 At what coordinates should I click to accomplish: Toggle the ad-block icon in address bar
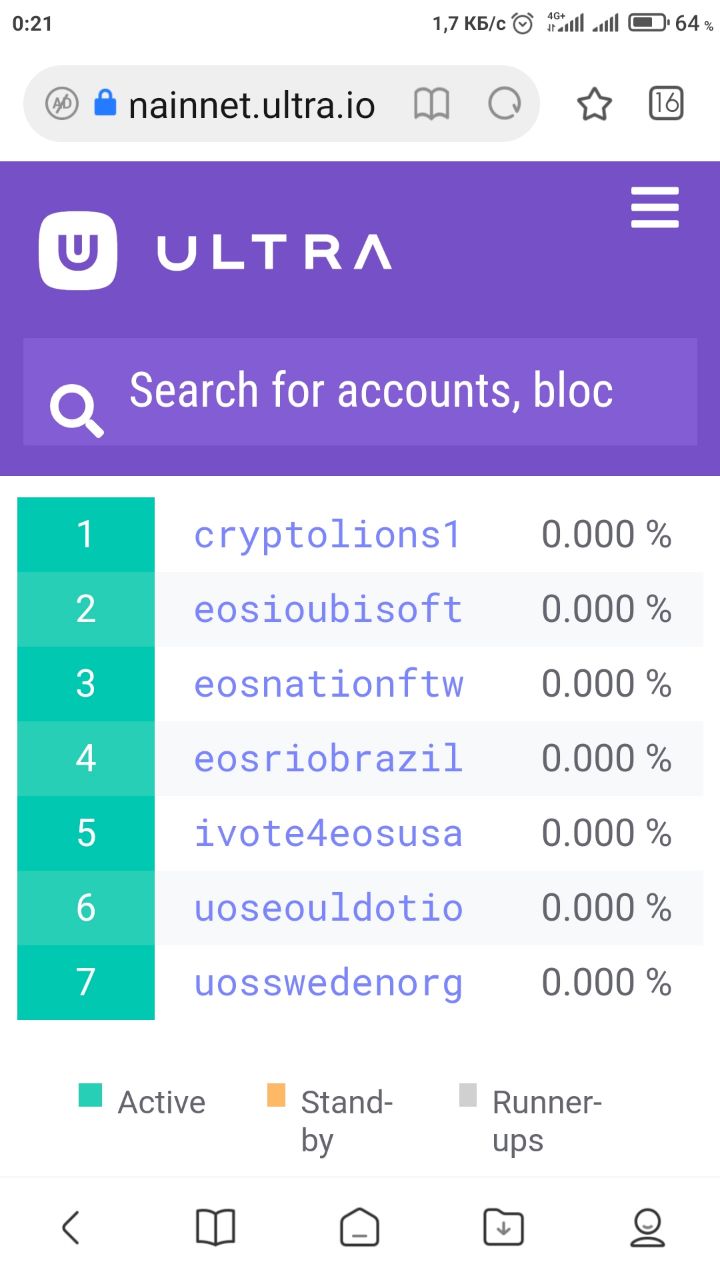click(x=62, y=104)
